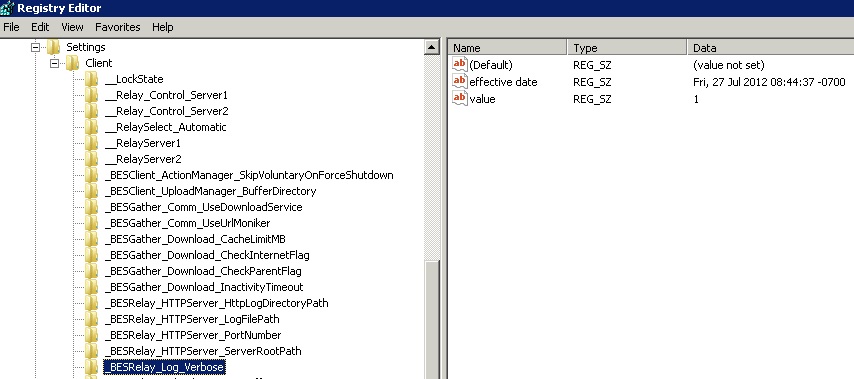Click the __RelayServer2 folder icon
Image resolution: width=854 pixels, height=379 pixels.
pos(92,159)
